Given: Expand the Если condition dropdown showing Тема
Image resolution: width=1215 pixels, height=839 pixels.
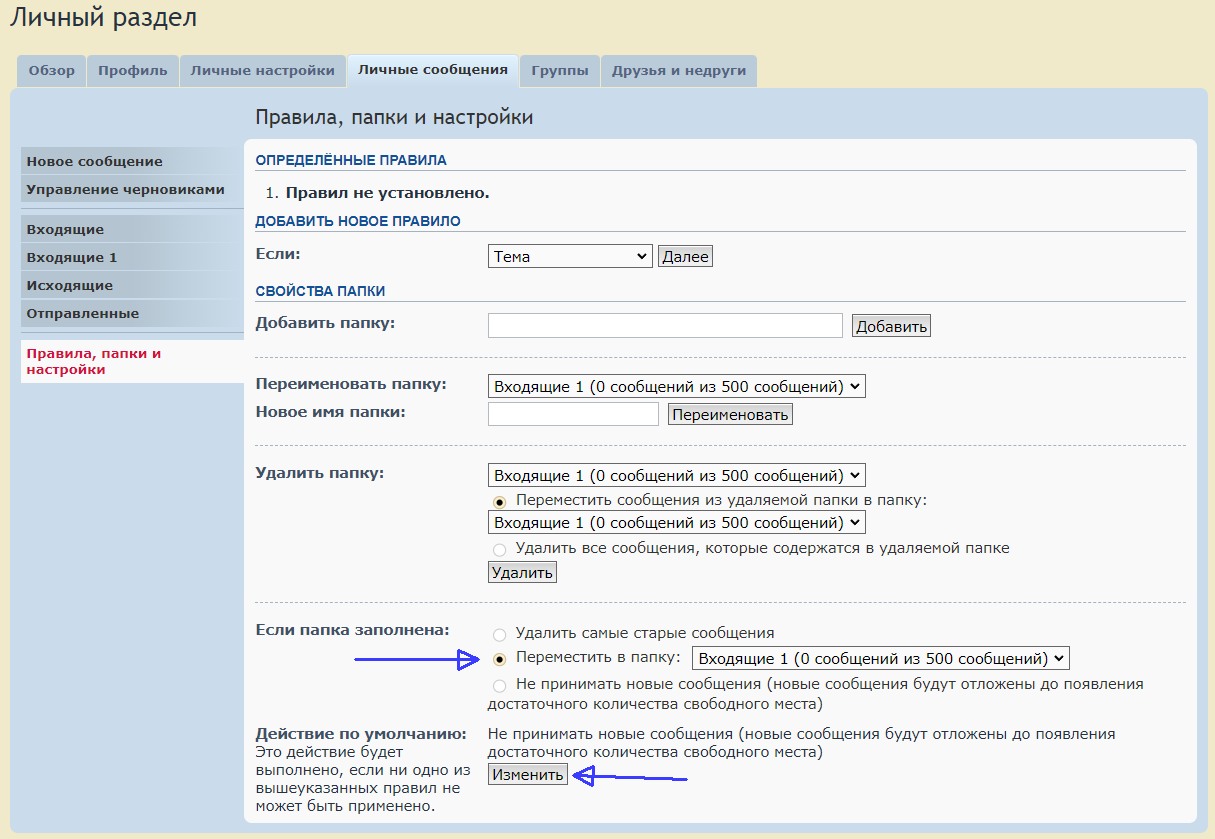Looking at the screenshot, I should (x=570, y=257).
